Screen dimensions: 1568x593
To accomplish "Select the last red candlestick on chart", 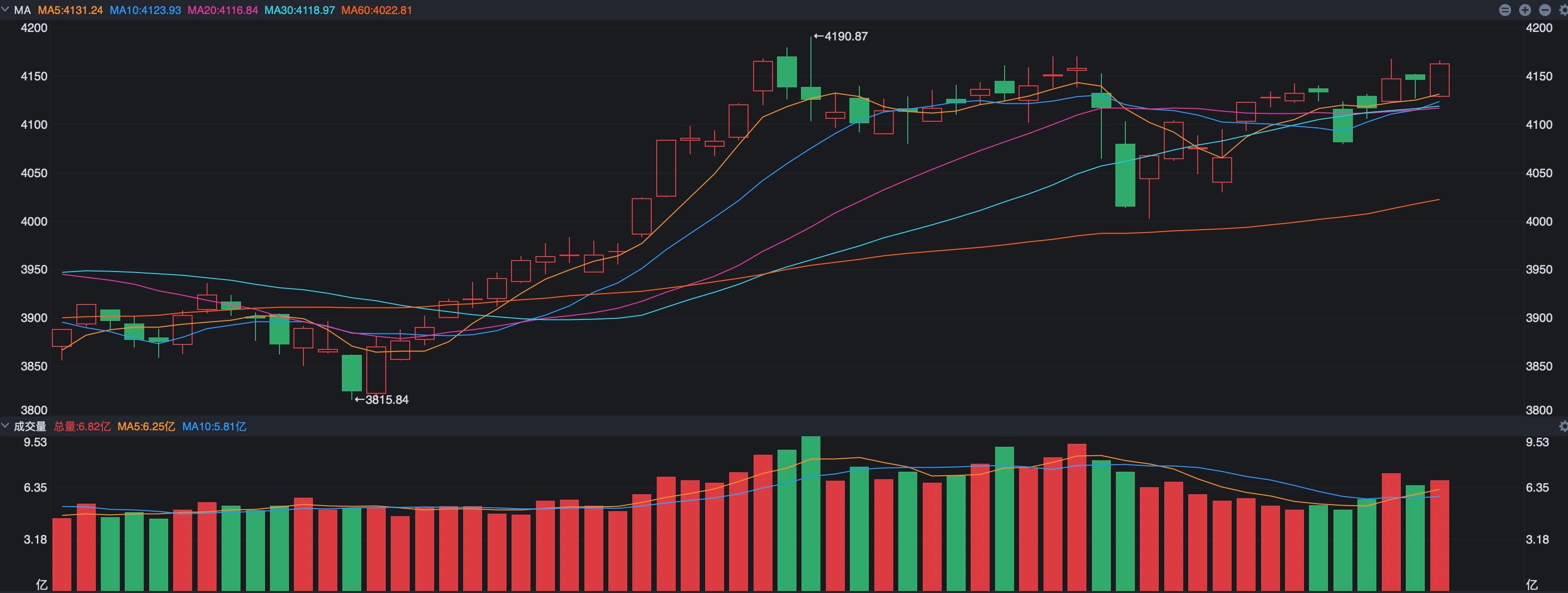I will coord(1440,80).
